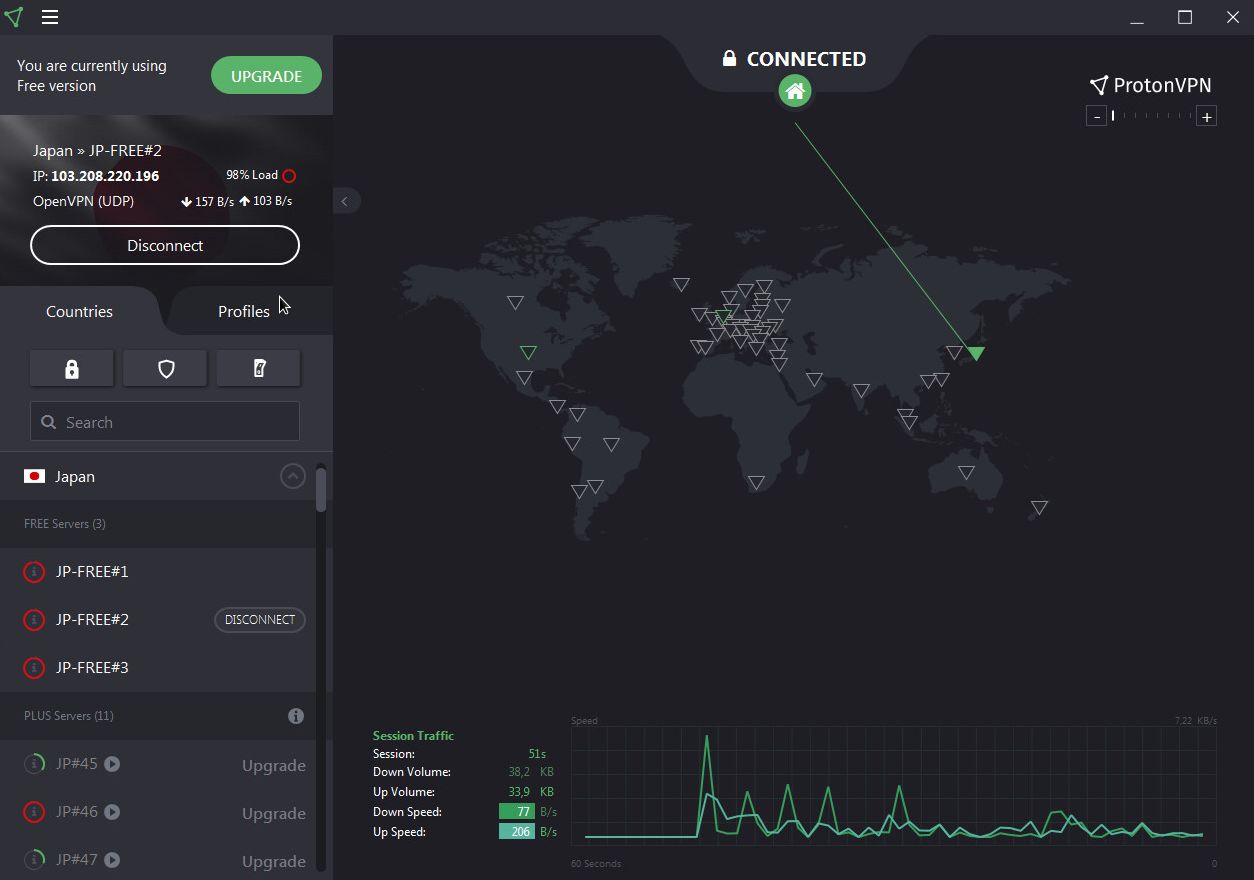
Task: Click the green Japan server marker on map
Action: tap(976, 353)
